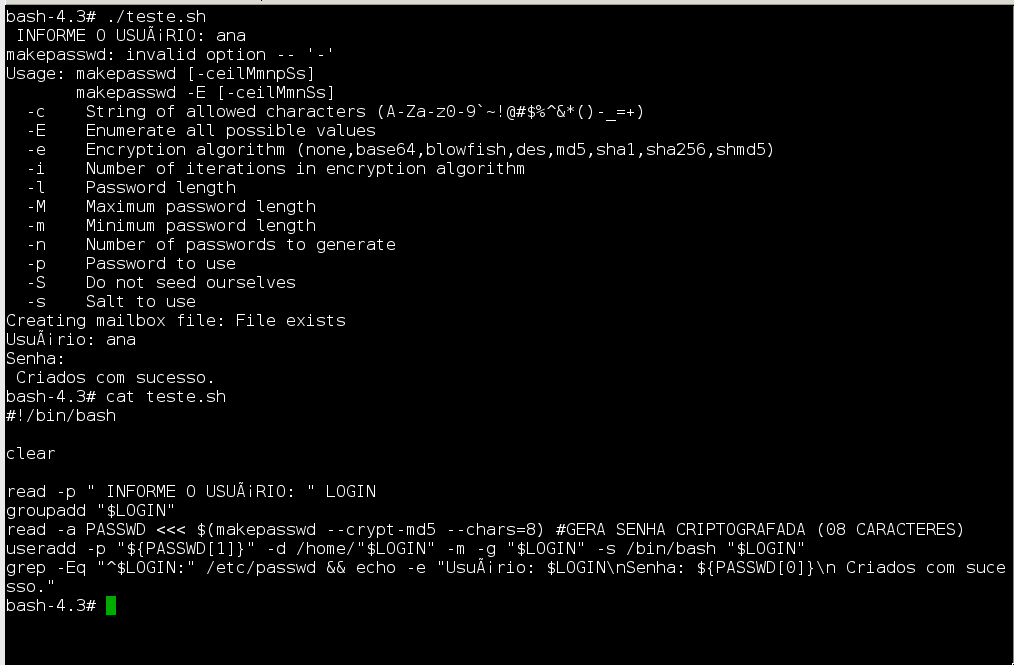
Task: Click the '-s' Salt to use line
Action: (x=111, y=301)
